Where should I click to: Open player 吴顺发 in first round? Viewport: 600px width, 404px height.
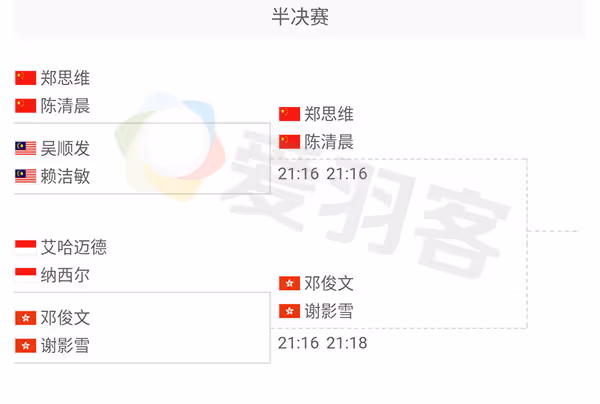[x=65, y=148]
